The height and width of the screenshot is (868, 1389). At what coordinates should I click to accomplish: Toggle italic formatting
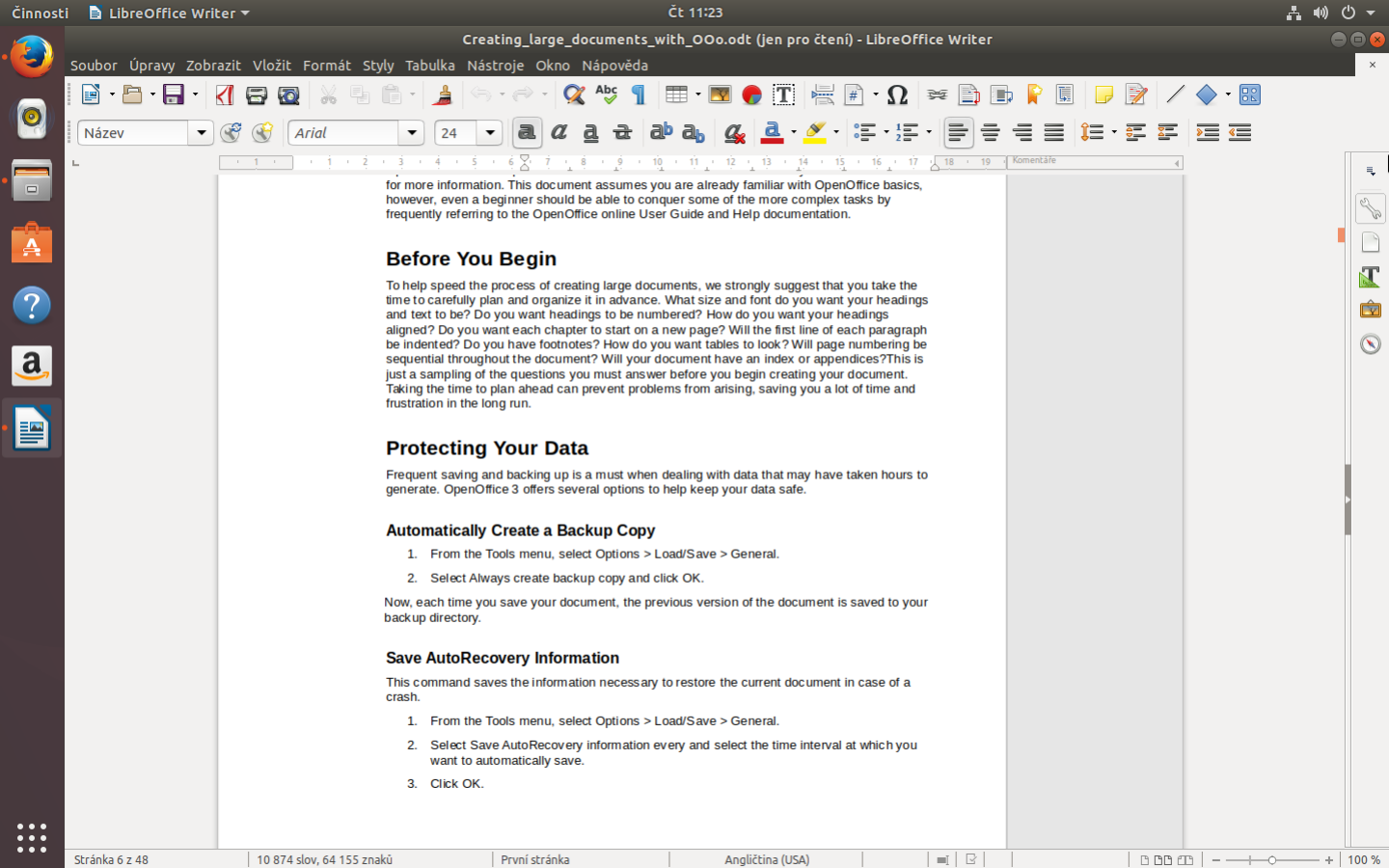click(558, 133)
